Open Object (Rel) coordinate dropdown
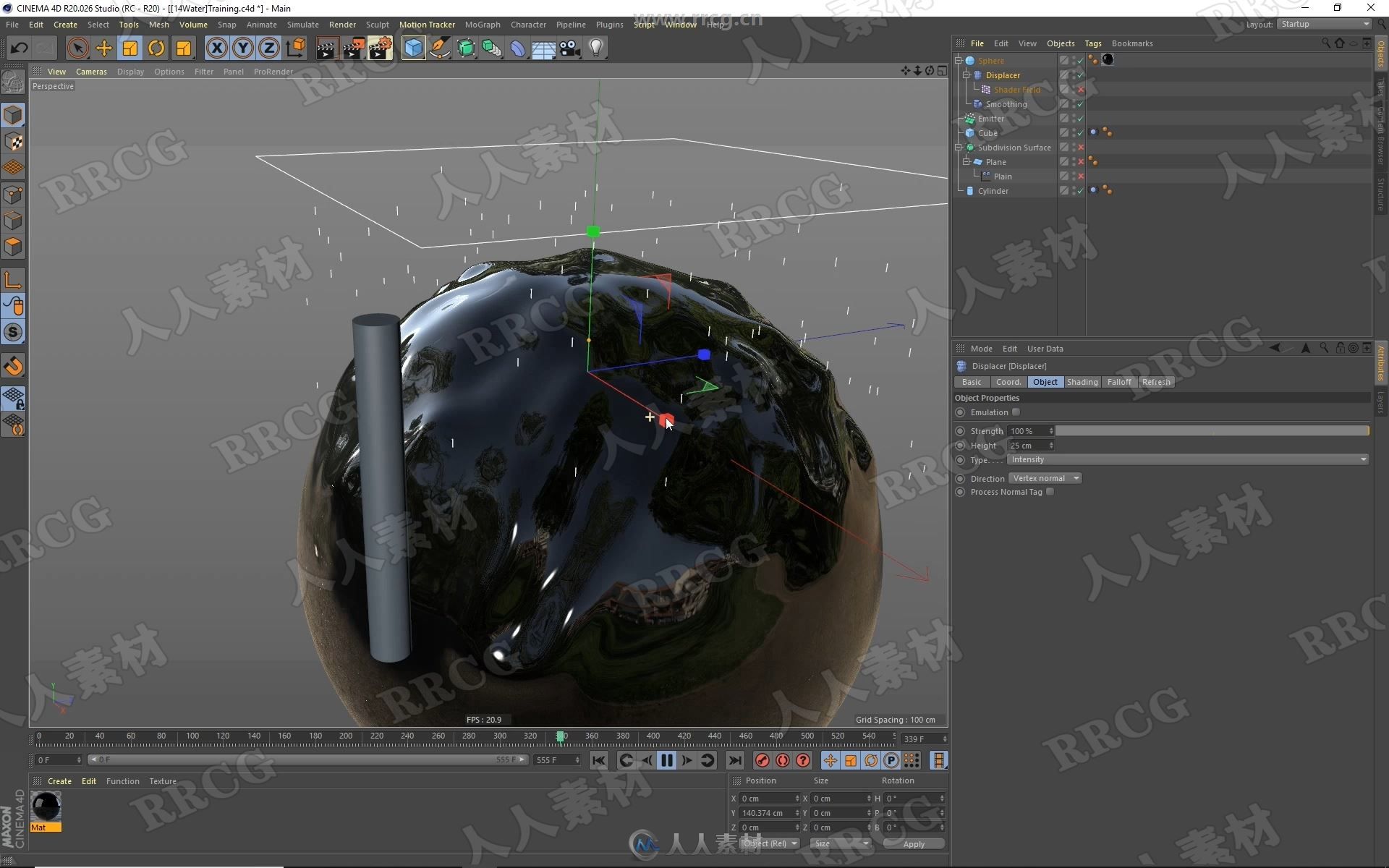 click(x=770, y=843)
